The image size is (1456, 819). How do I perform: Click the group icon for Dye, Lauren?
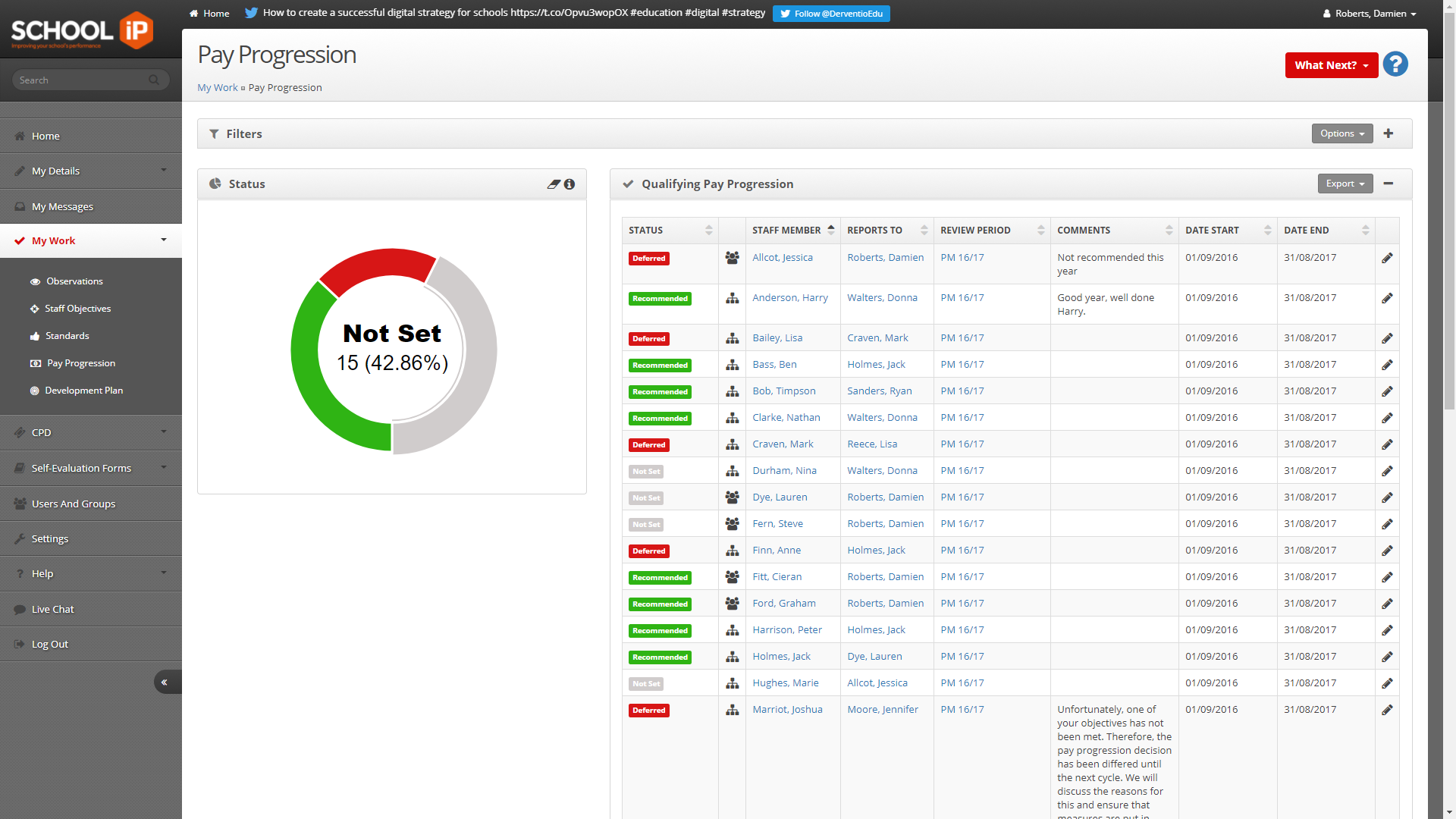(732, 497)
